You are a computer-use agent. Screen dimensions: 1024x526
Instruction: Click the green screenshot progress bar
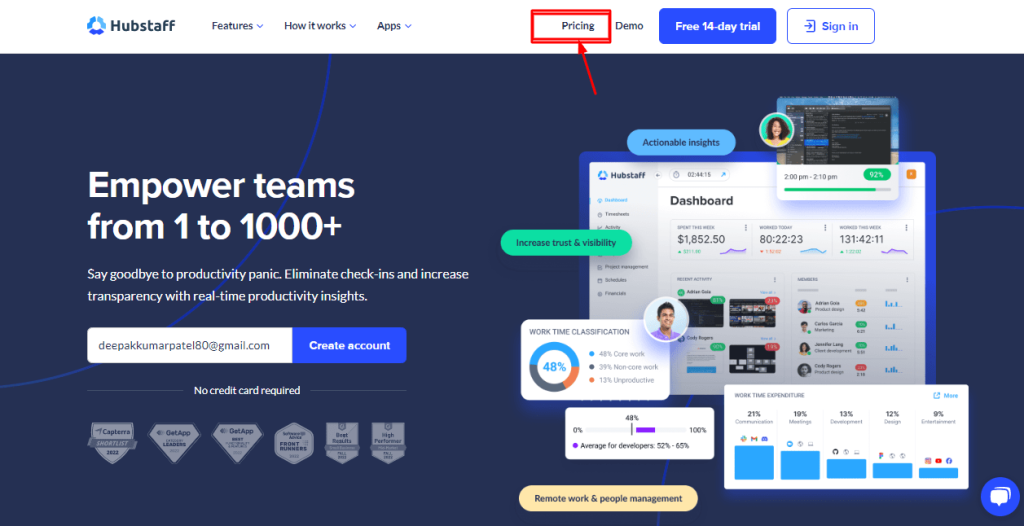tap(837, 189)
